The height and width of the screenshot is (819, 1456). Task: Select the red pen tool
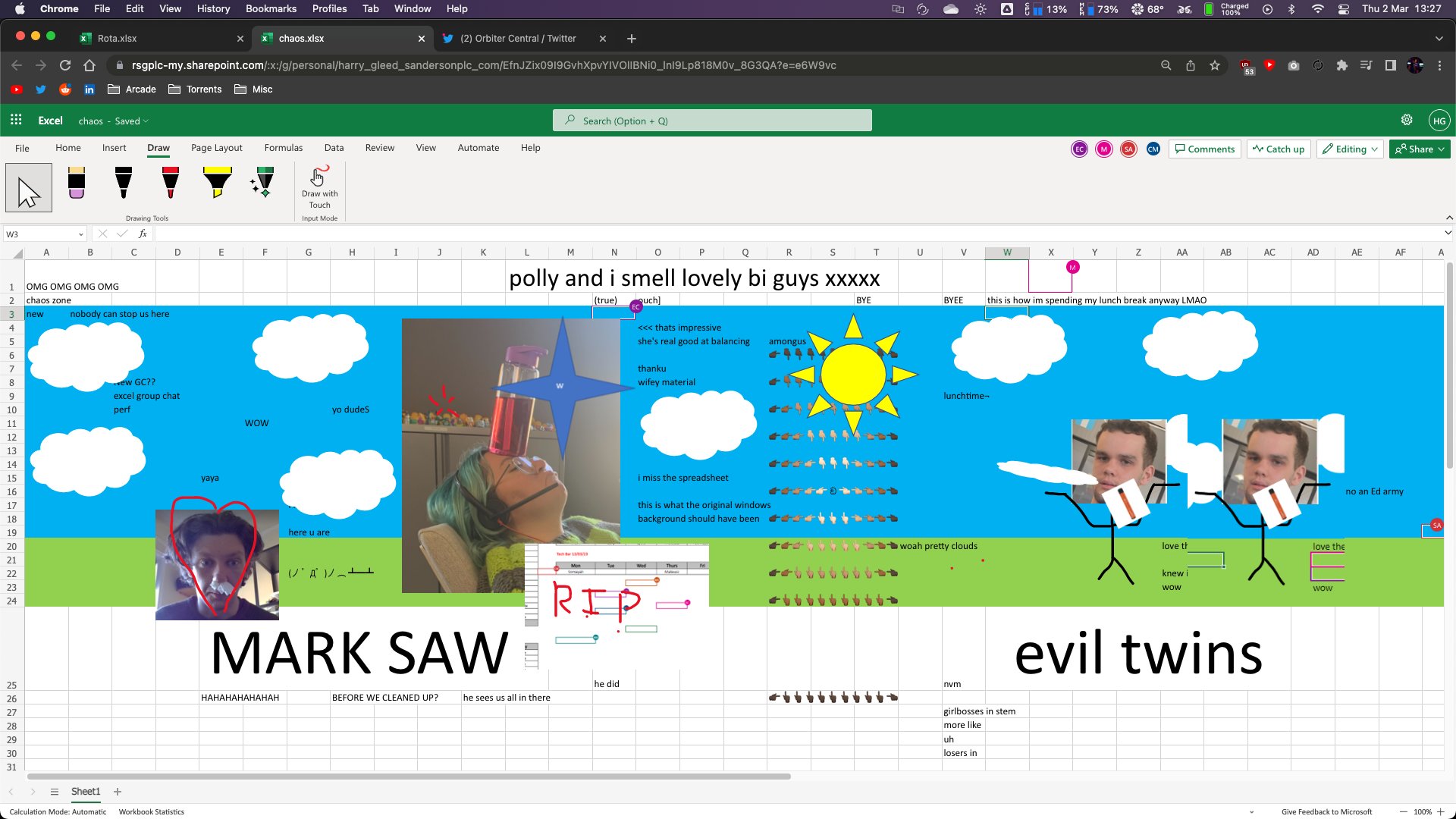[x=171, y=184]
